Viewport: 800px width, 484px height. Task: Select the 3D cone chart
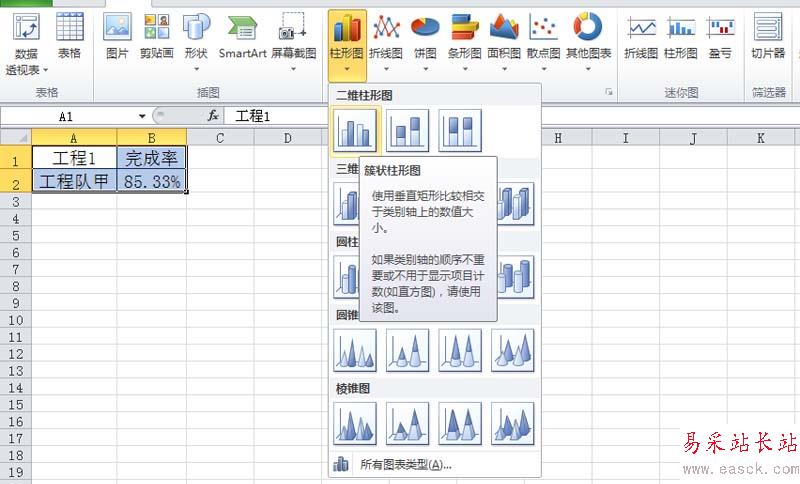tap(513, 350)
